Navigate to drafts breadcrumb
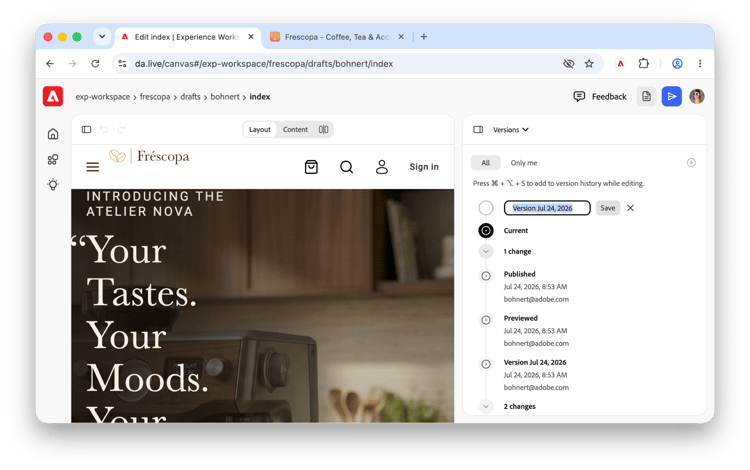The height and width of the screenshot is (470, 750). 190,97
